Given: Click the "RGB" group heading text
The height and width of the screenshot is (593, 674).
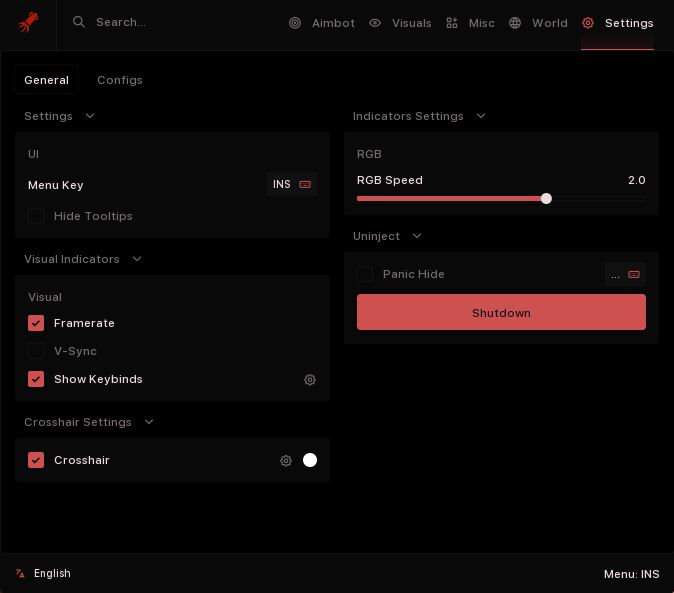Looking at the screenshot, I should [369, 154].
